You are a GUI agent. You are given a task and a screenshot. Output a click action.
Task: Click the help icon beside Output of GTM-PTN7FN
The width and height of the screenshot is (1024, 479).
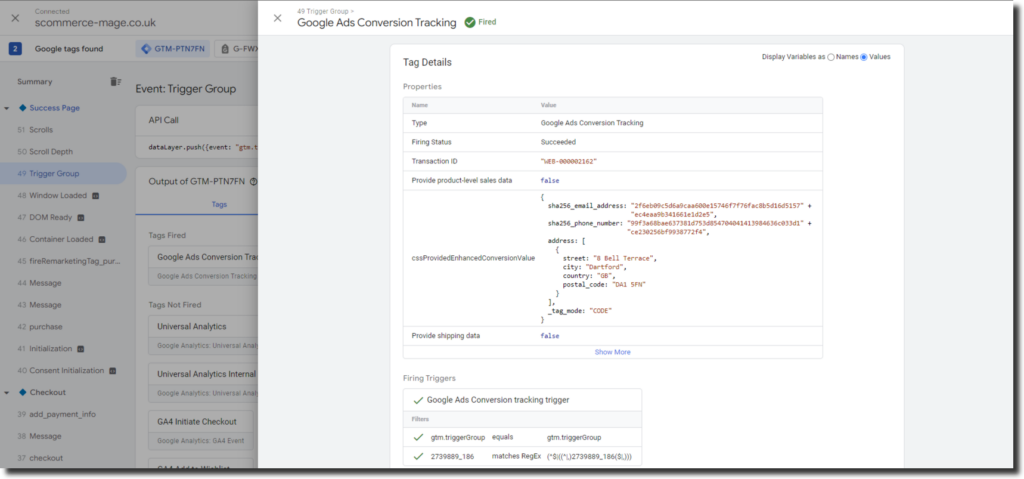(253, 182)
